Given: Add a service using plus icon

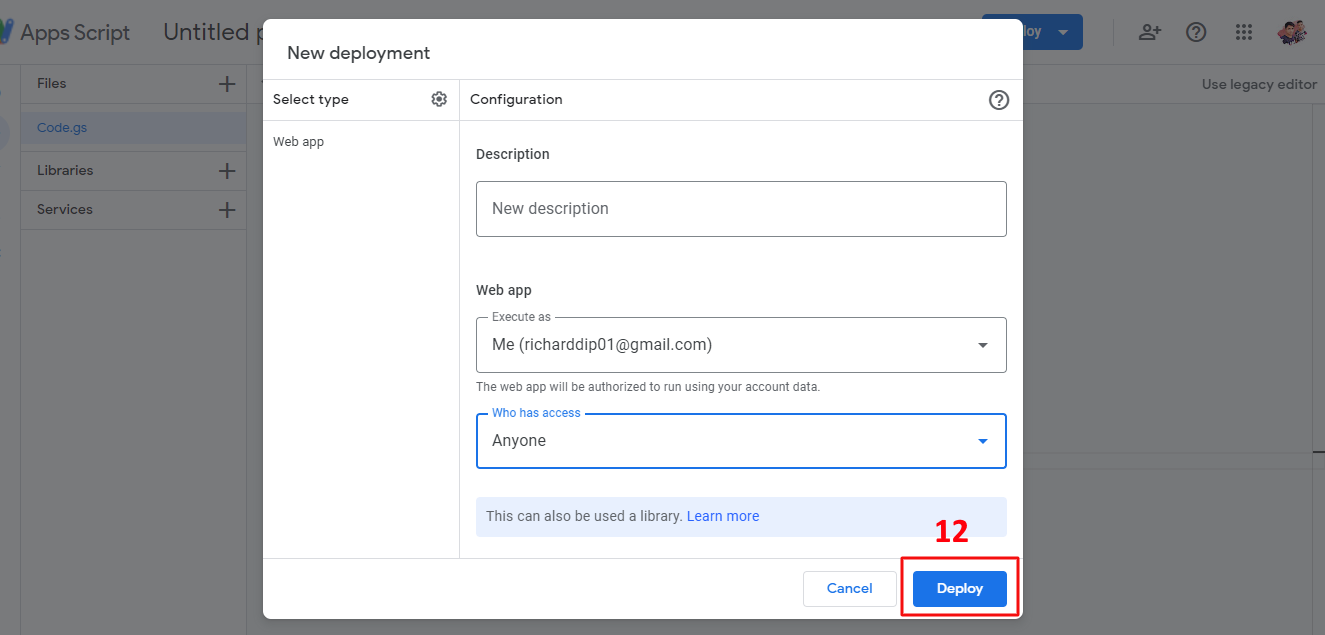Looking at the screenshot, I should pos(227,210).
